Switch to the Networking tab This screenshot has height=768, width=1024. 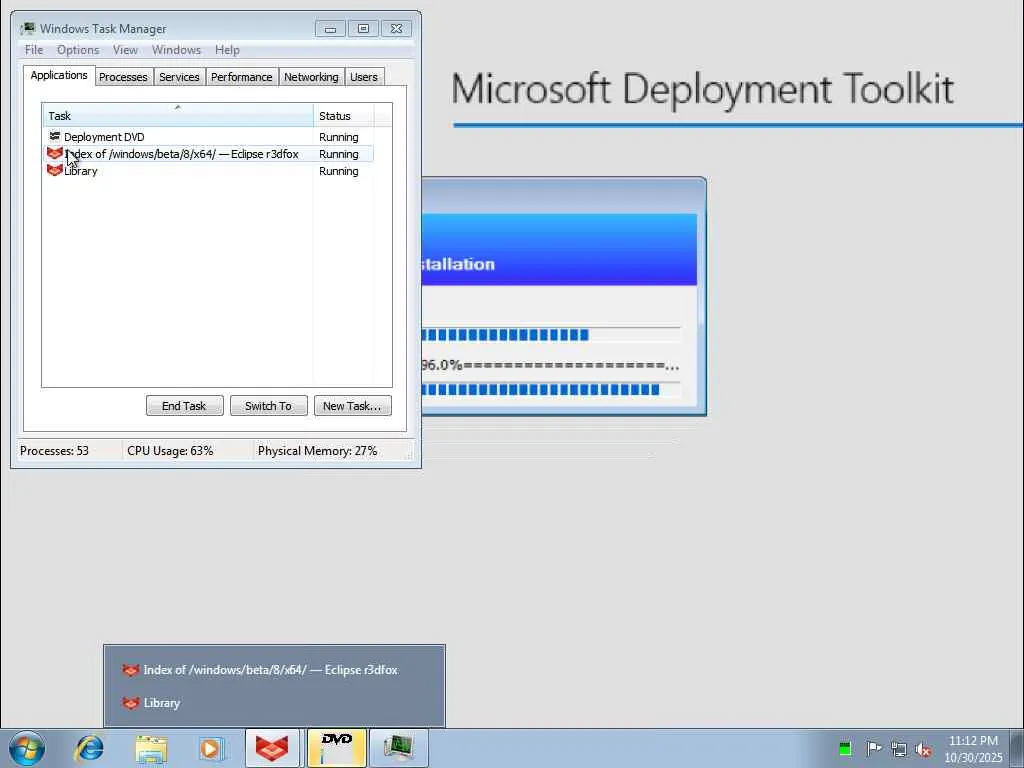click(x=311, y=77)
